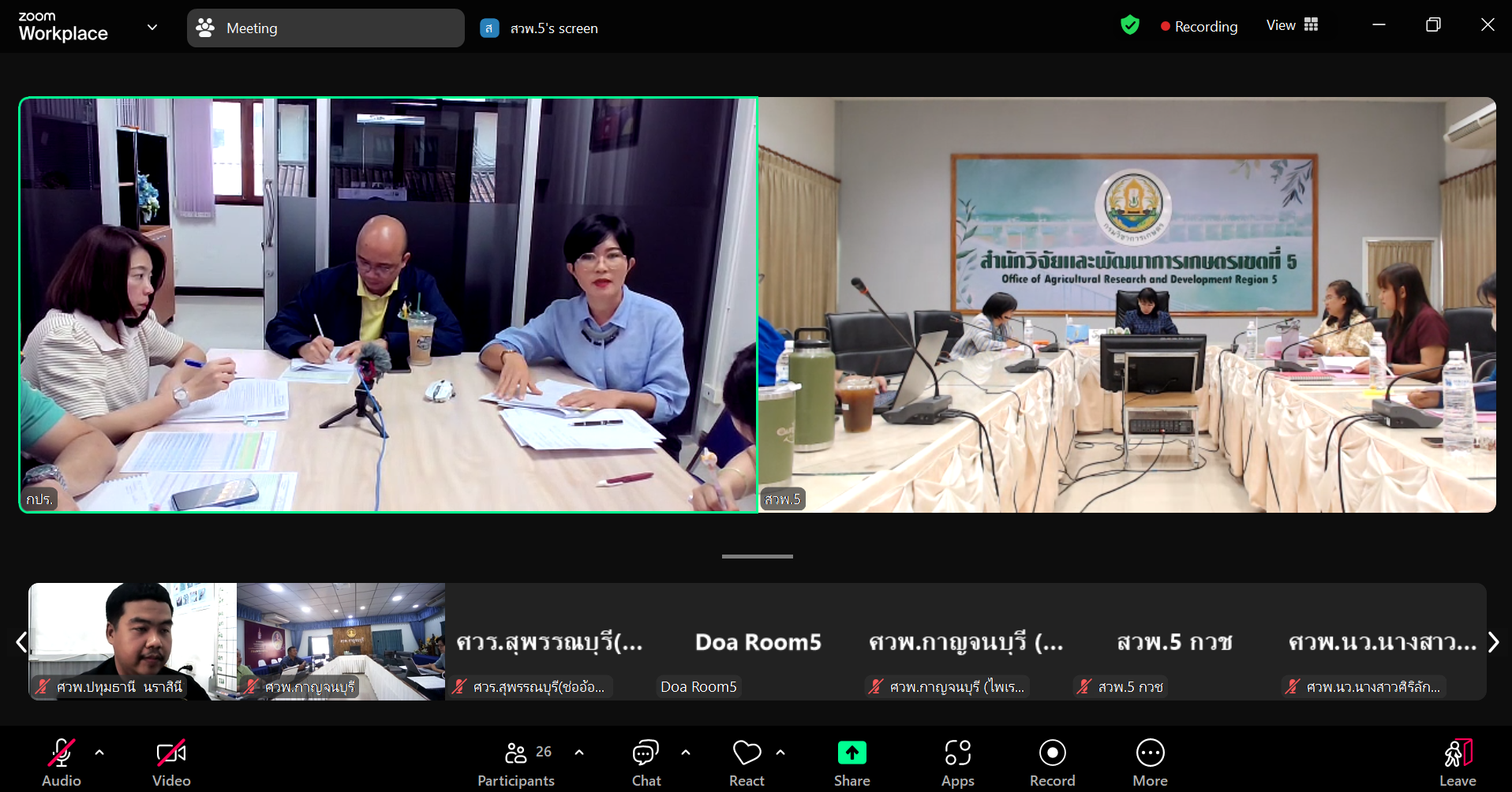Restore down the Zoom window
The height and width of the screenshot is (792, 1512).
1433,24
